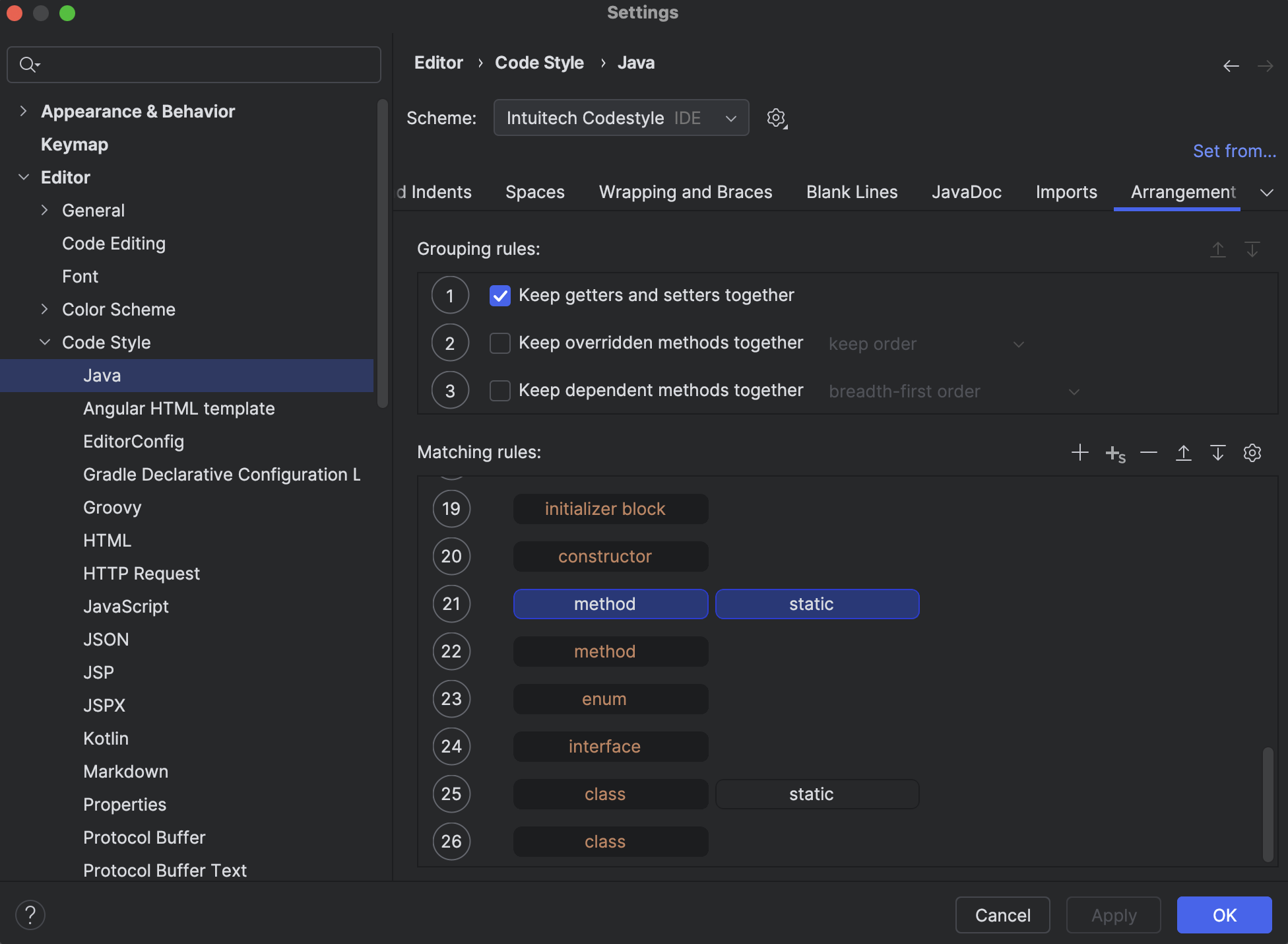Open help with the question mark icon

pos(30,915)
